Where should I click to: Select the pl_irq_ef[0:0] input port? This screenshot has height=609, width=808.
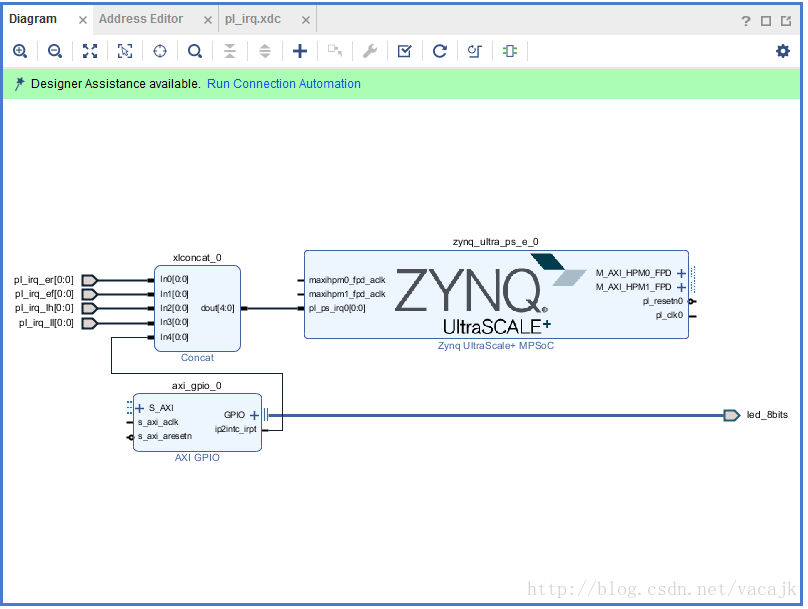pos(90,294)
